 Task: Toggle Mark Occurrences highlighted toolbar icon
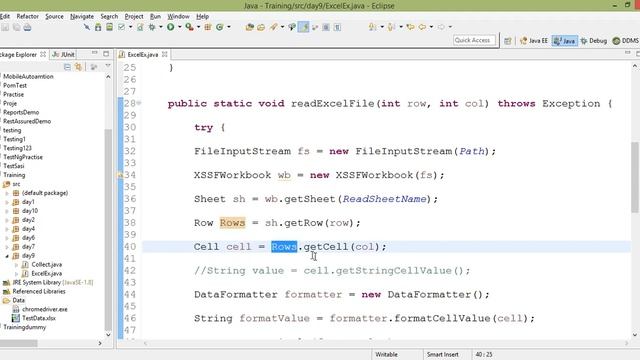[303, 27]
